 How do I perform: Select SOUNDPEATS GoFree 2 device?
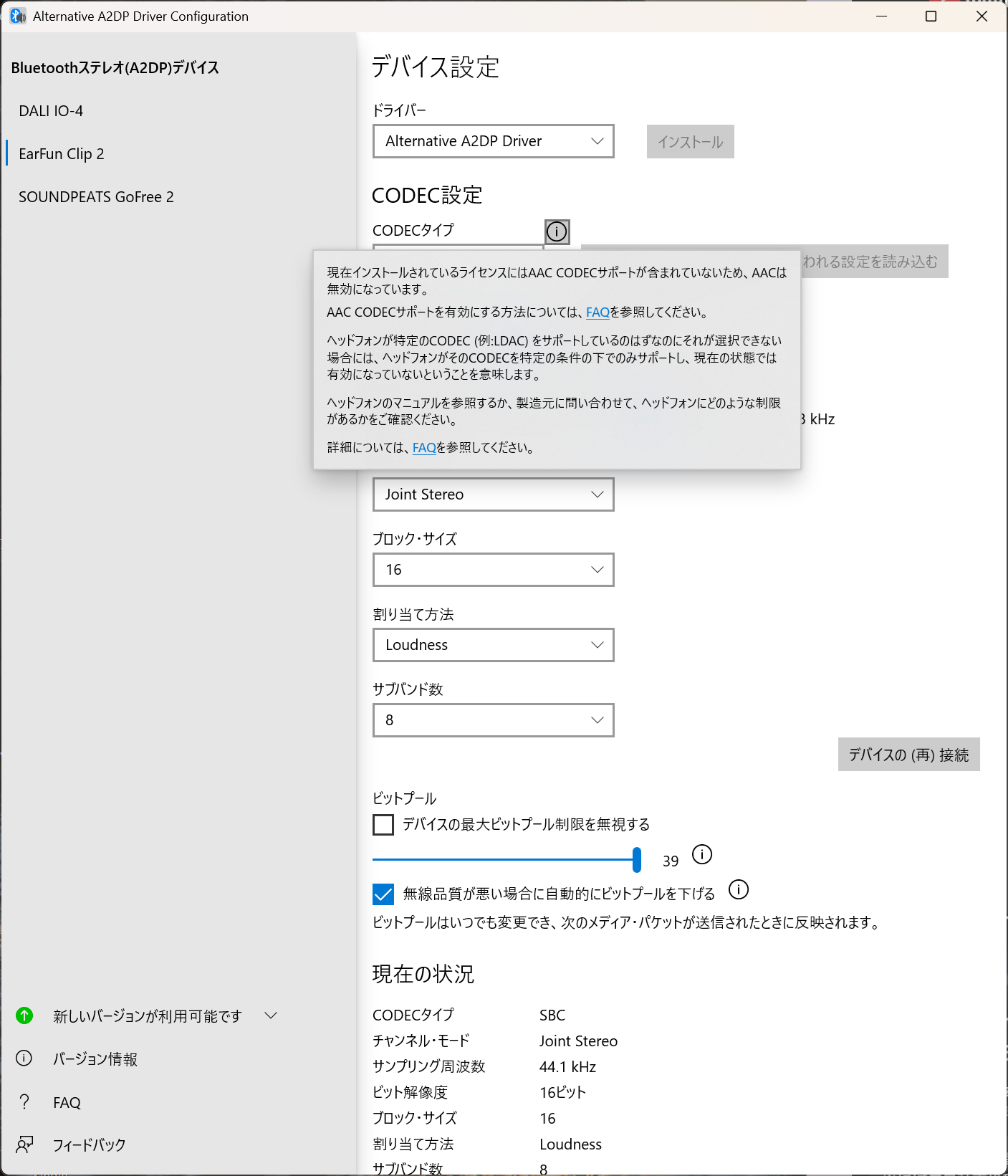coord(179,197)
